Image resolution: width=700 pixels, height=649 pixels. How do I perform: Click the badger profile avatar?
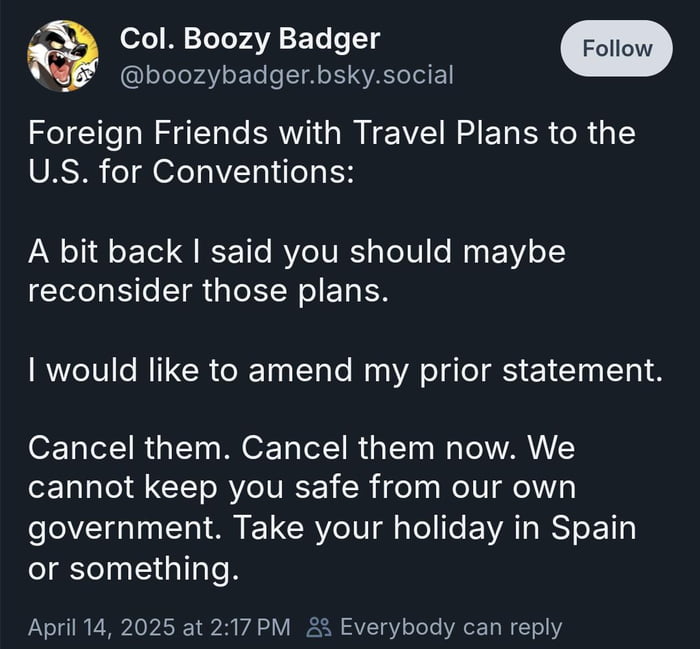click(62, 56)
